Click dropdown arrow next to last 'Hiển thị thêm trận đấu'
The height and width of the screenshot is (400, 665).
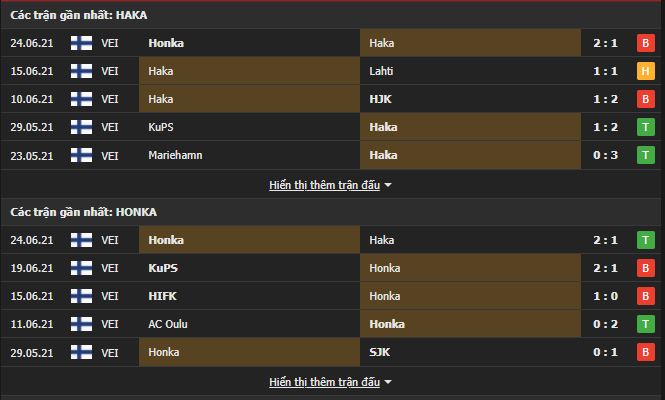[388, 382]
